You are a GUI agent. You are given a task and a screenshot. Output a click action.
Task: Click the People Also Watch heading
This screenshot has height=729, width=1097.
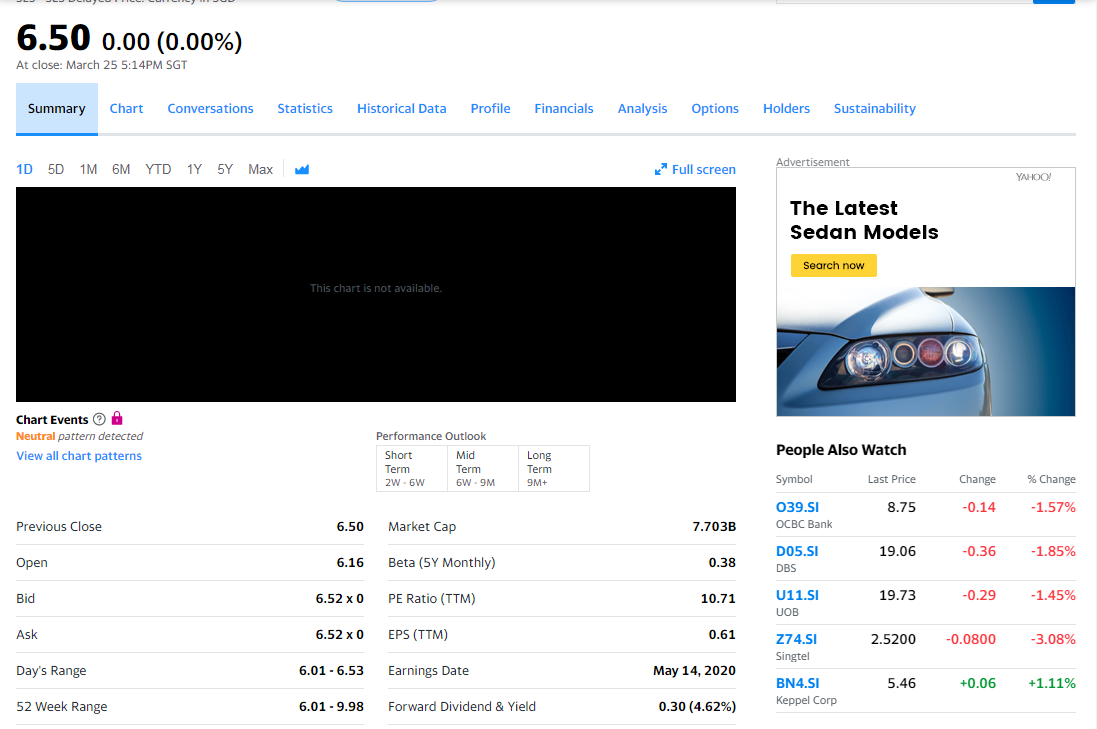[x=841, y=450]
